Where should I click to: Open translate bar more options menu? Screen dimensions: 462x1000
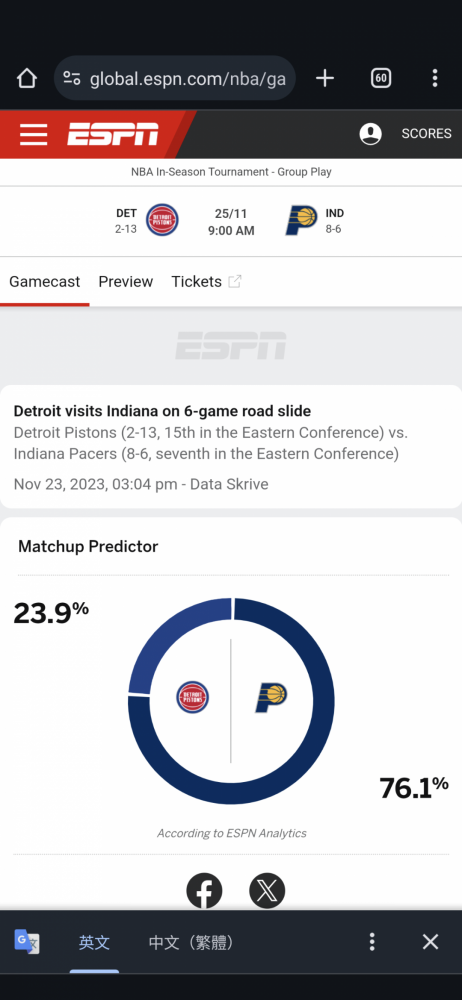click(372, 942)
